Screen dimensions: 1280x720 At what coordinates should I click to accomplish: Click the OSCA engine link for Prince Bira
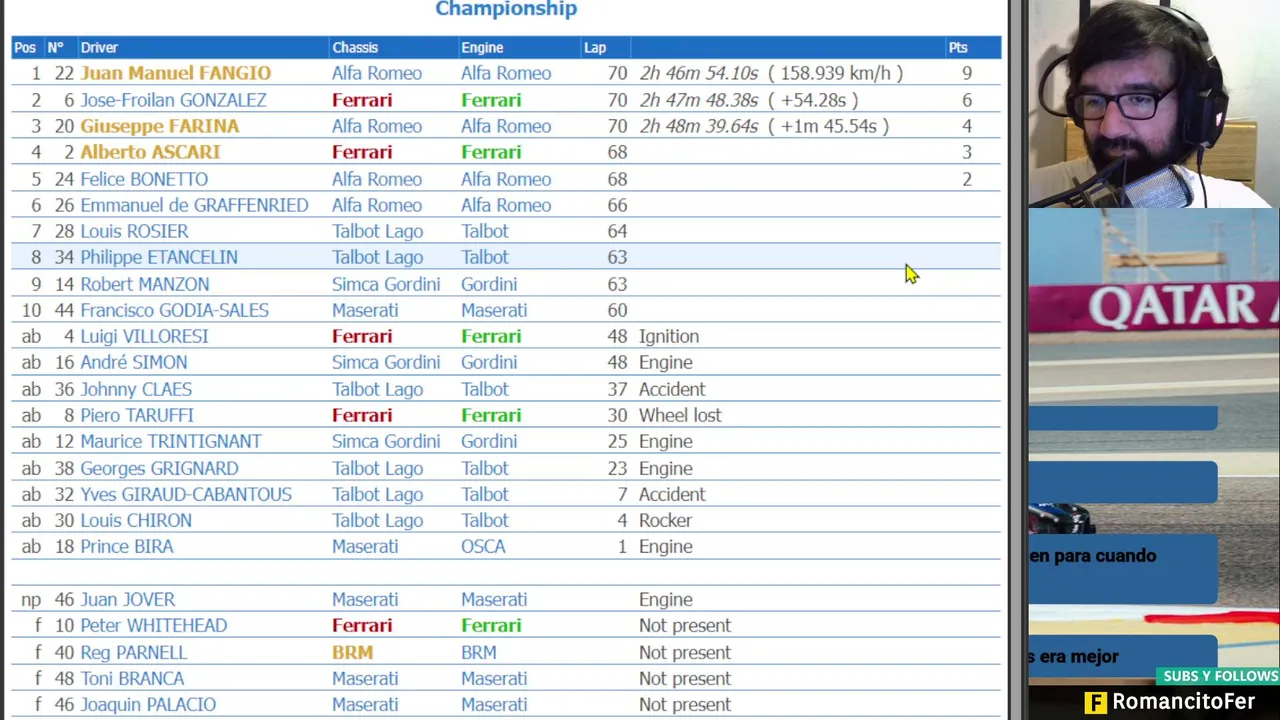pyautogui.click(x=483, y=546)
